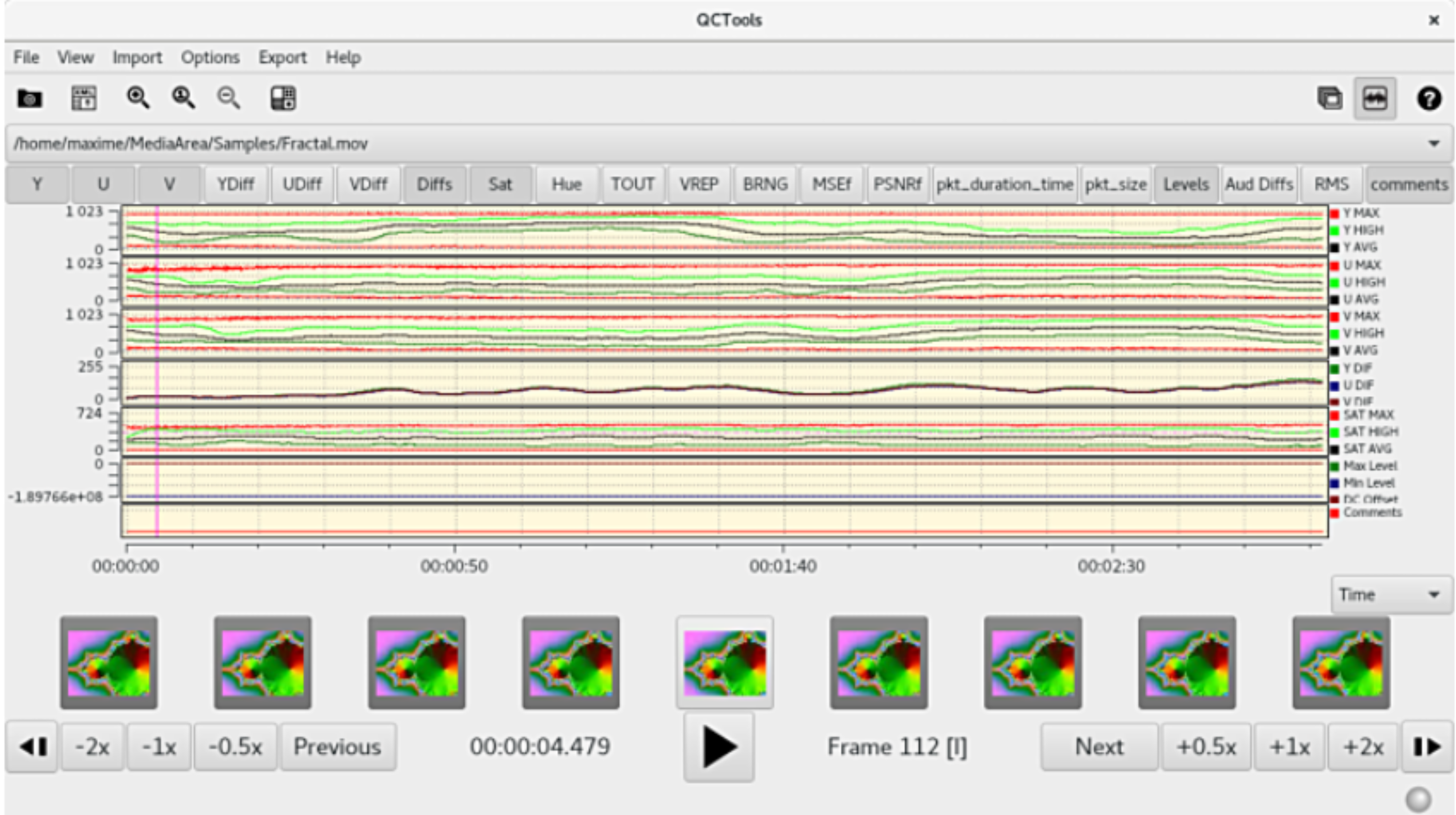Viewport: 1456px width, 815px height.
Task: Toggle the Levels graph filter
Action: click(1186, 184)
